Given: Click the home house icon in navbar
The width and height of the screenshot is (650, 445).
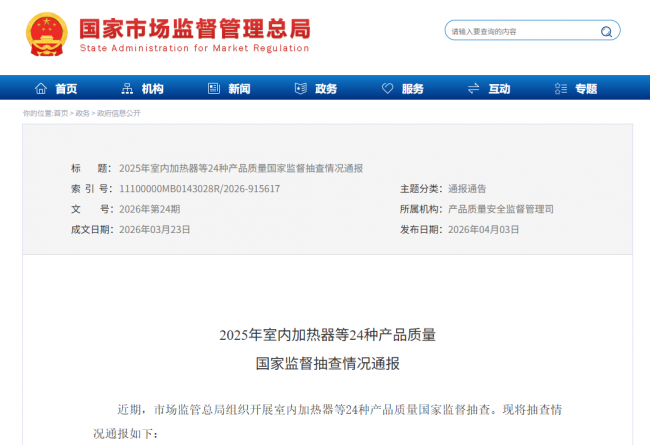Looking at the screenshot, I should [41, 88].
